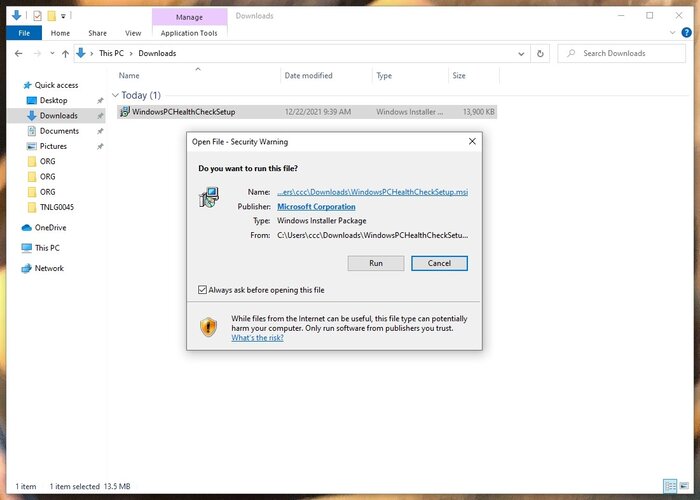This screenshot has width=700, height=500.
Task: Switch to the Home ribbon tab
Action: click(x=60, y=33)
